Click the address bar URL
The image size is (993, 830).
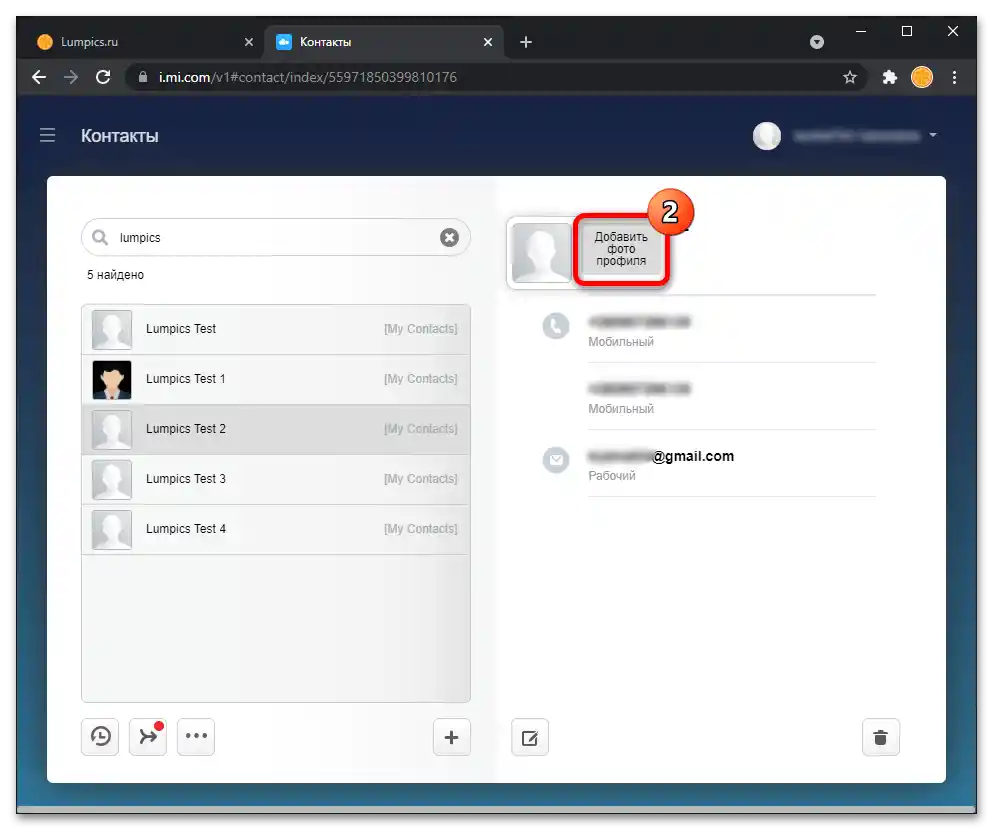[308, 77]
